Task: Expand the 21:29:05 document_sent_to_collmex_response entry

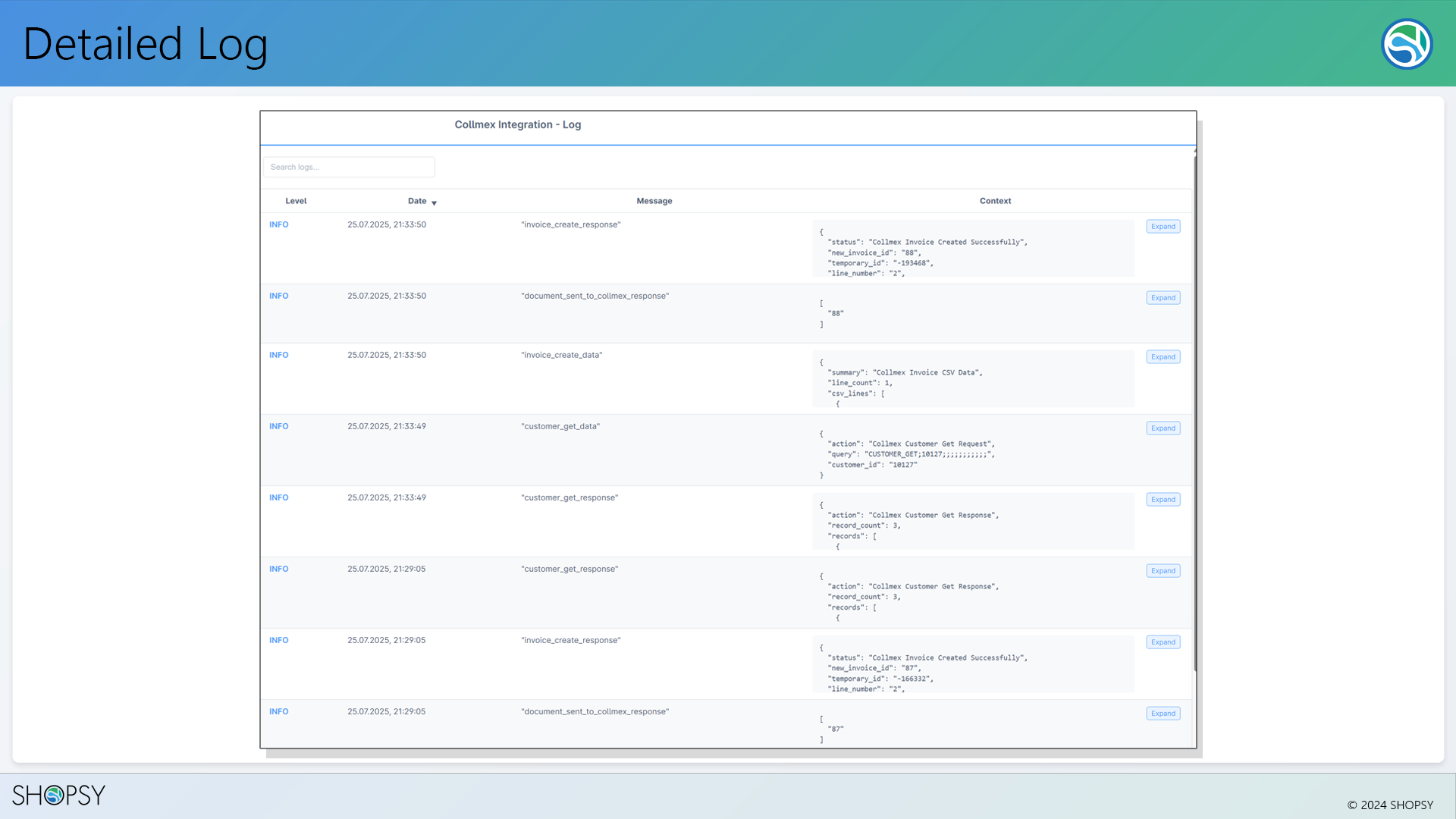Action: 1163,714
